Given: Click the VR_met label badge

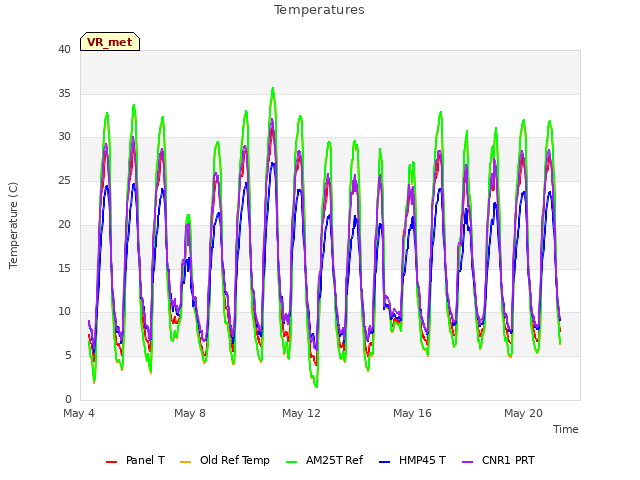Looking at the screenshot, I should (x=110, y=42).
